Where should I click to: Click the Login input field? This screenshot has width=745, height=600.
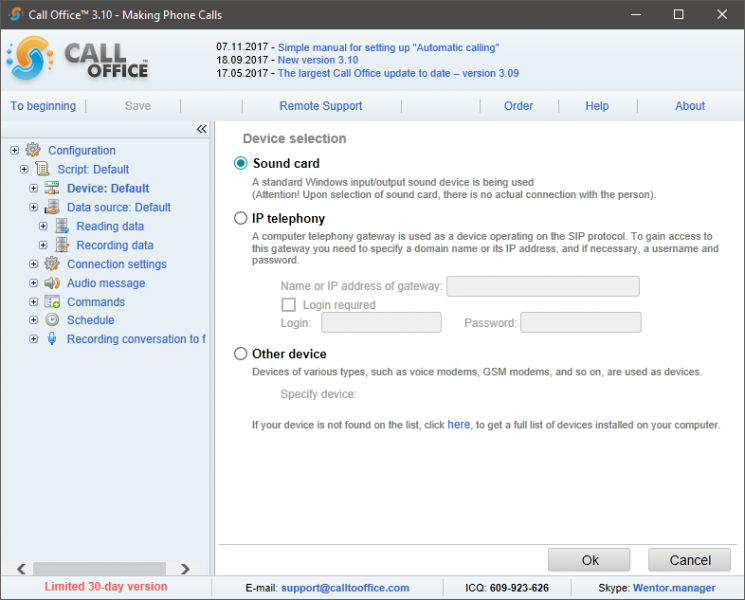coord(381,323)
